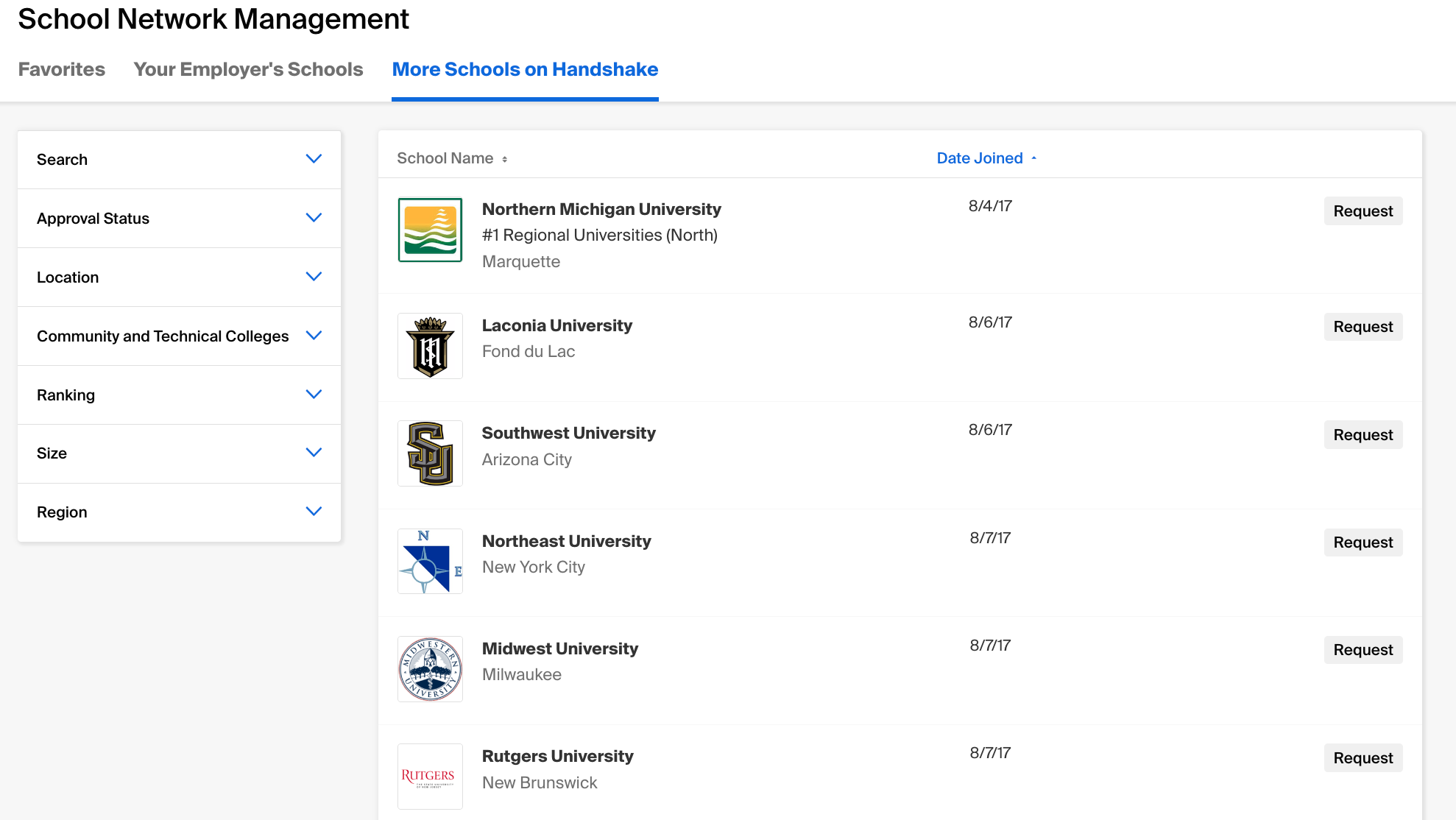Request access to Northern Michigan University
1456x820 pixels.
coord(1363,211)
